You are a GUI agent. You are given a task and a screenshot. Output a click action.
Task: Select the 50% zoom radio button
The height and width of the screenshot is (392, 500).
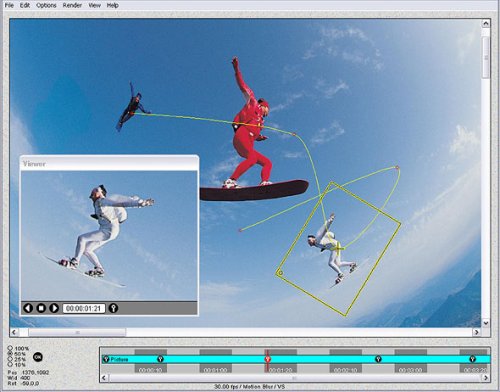10,353
